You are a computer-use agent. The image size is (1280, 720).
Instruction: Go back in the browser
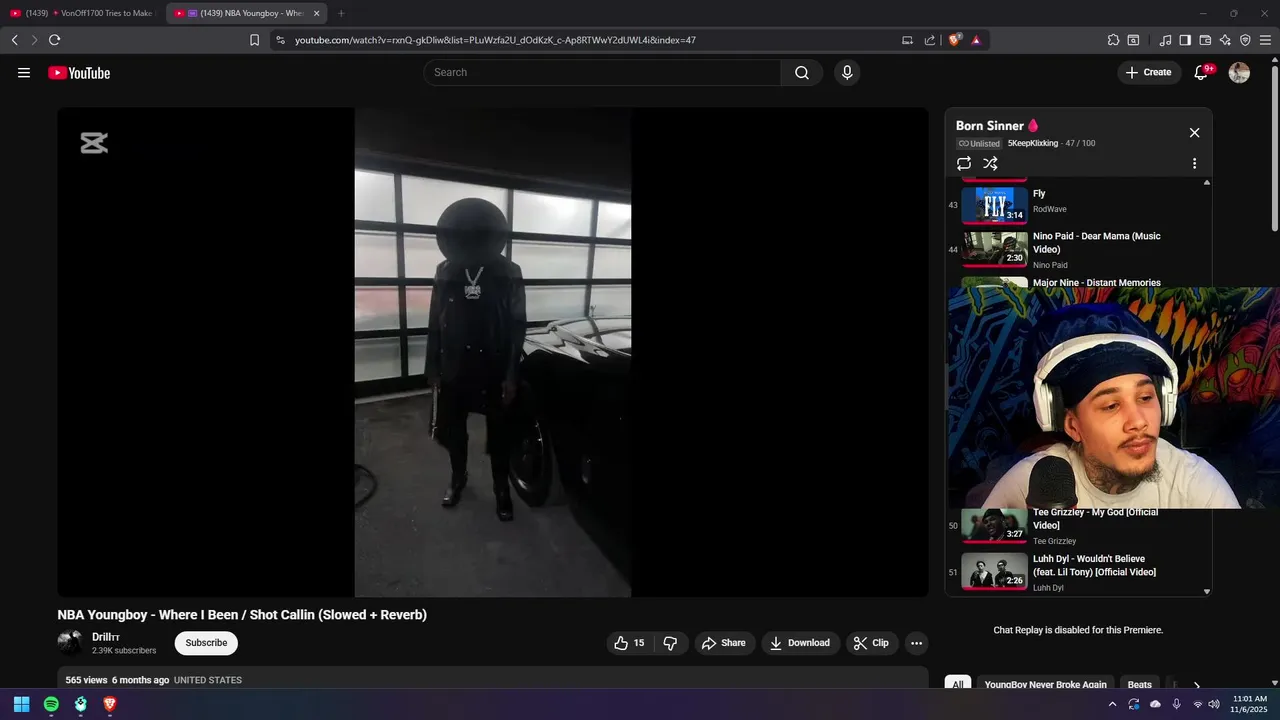[x=14, y=40]
